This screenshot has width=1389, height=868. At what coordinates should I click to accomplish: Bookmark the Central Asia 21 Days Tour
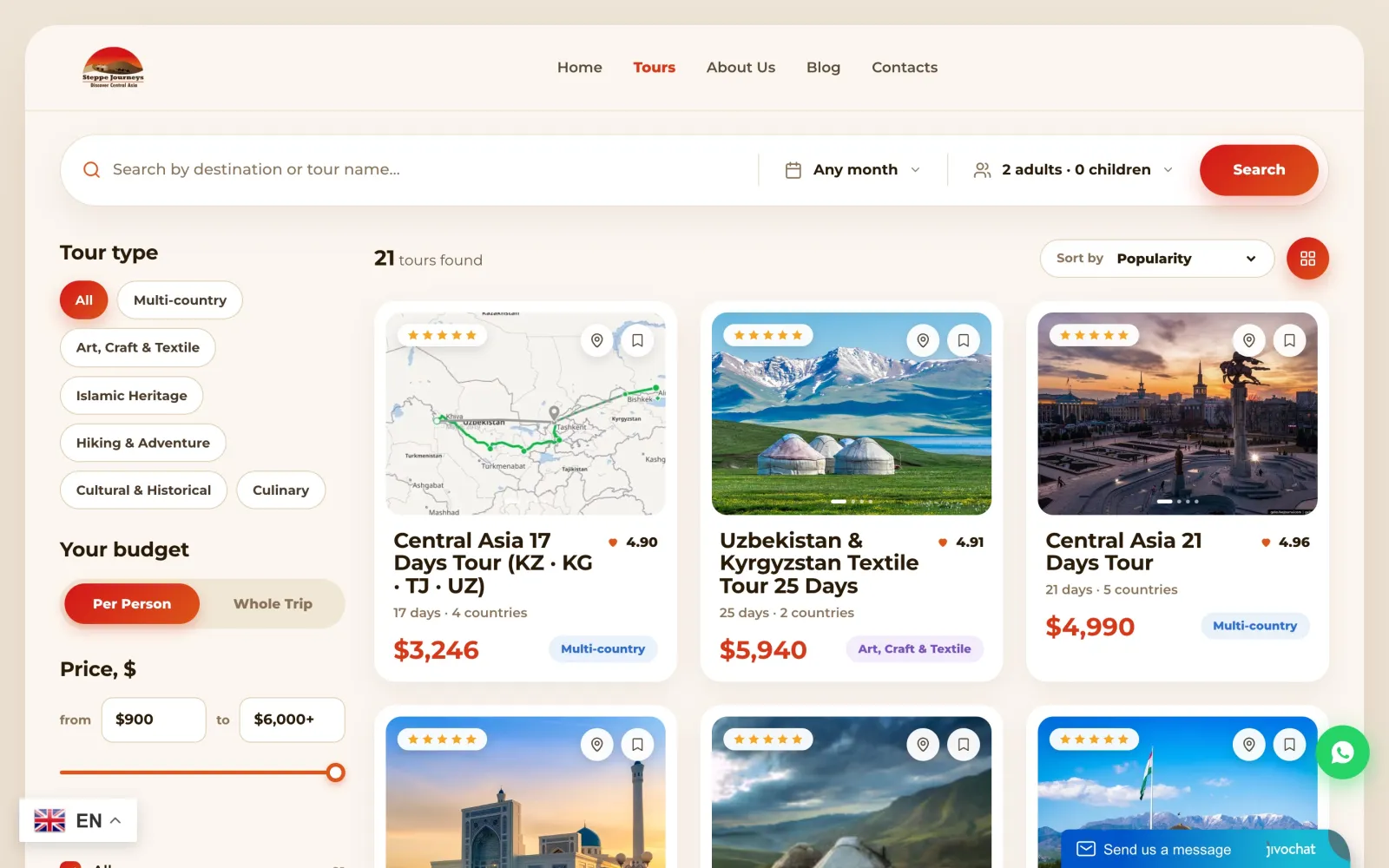[1289, 340]
